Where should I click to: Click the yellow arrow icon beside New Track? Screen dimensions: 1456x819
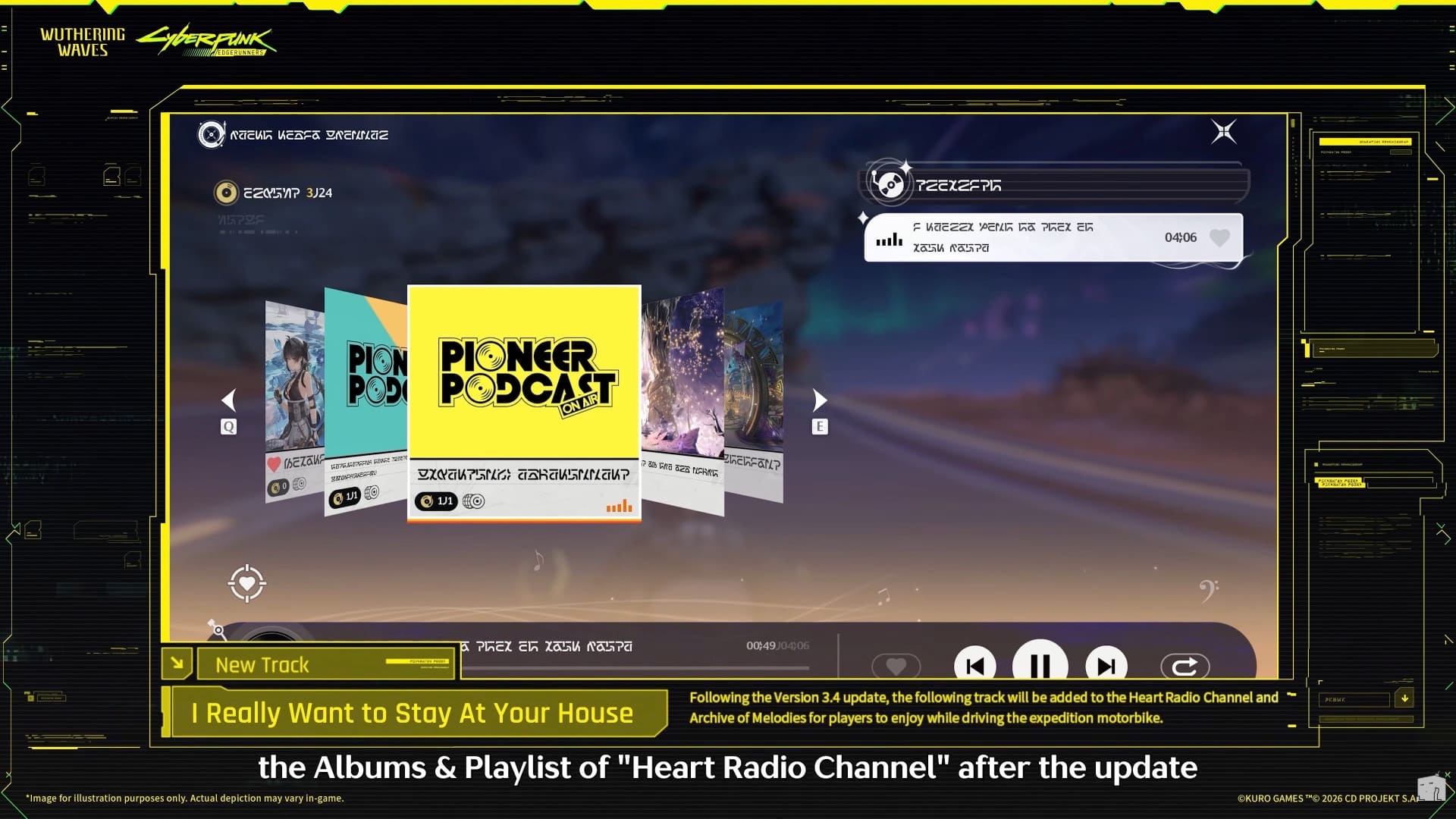(x=177, y=664)
